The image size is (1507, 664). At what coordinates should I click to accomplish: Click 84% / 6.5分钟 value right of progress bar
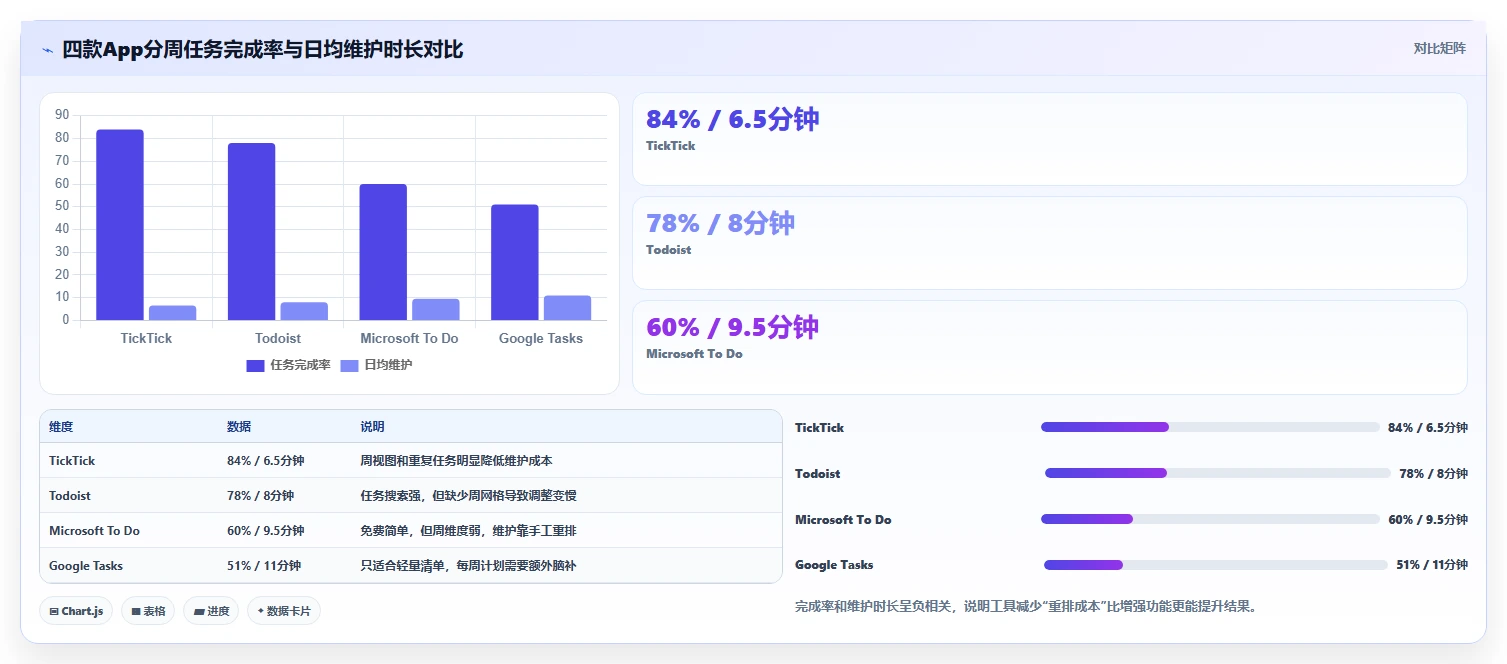pyautogui.click(x=1428, y=428)
